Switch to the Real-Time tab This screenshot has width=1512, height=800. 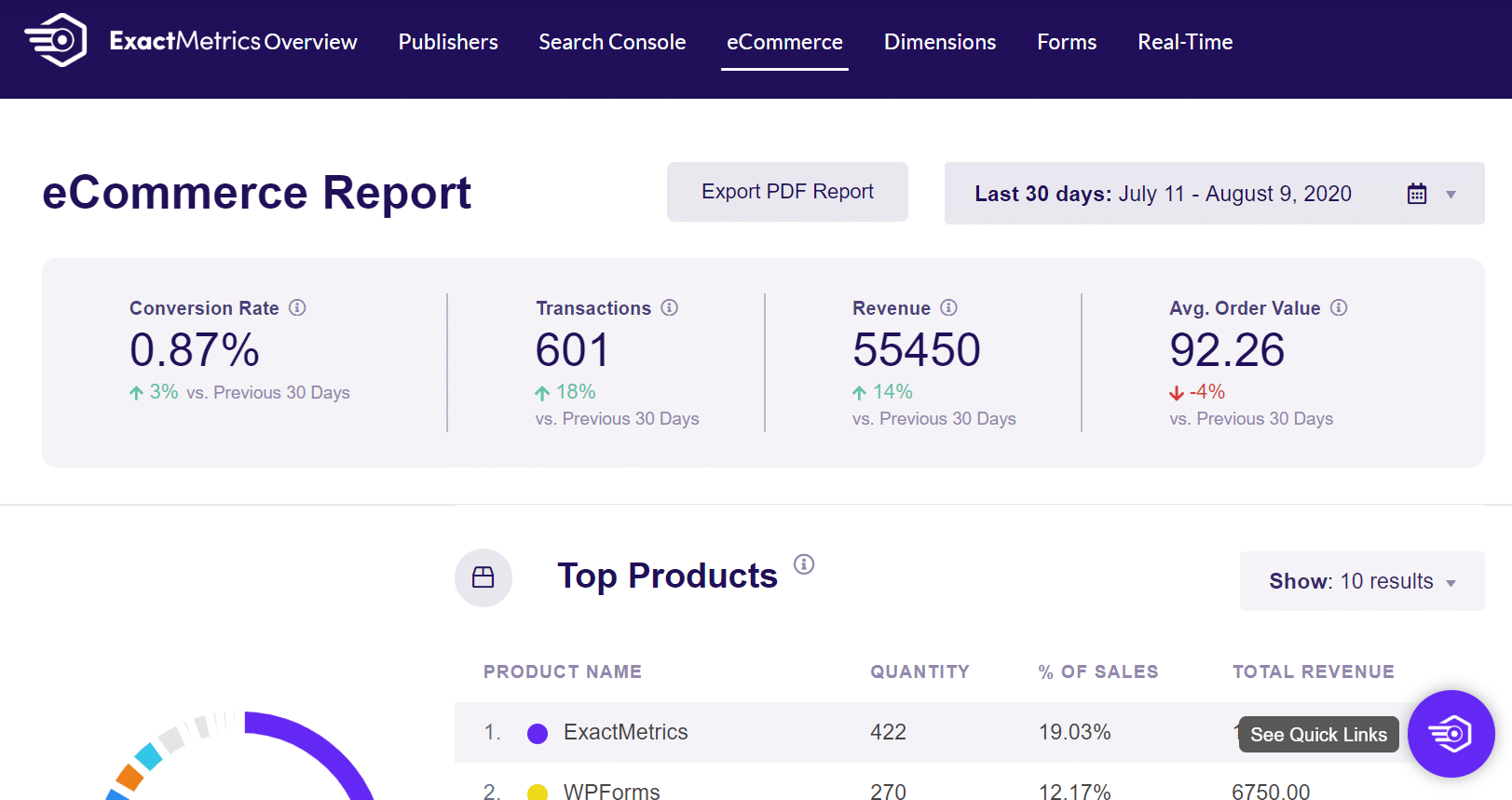pyautogui.click(x=1185, y=42)
